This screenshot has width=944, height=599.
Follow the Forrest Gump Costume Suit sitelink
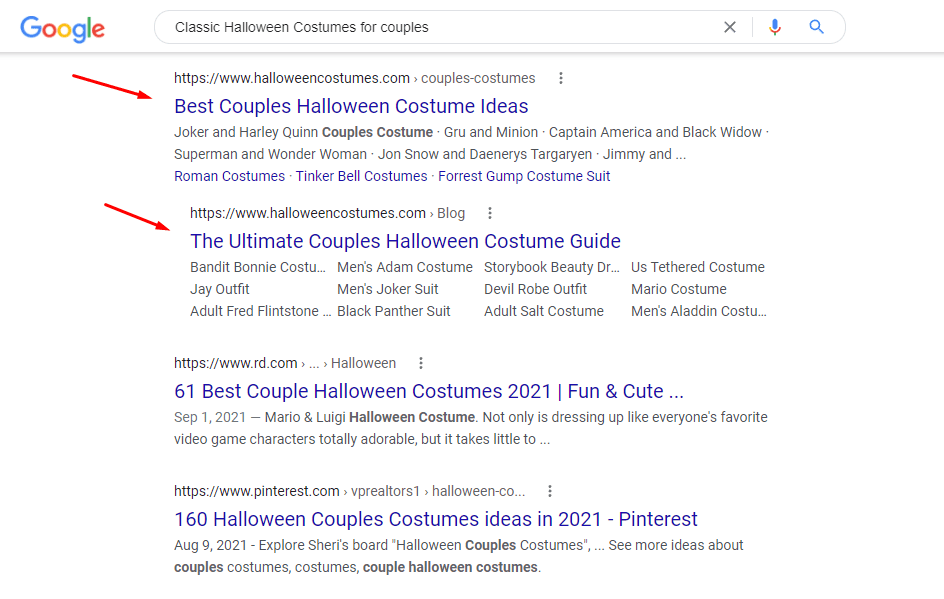click(524, 176)
